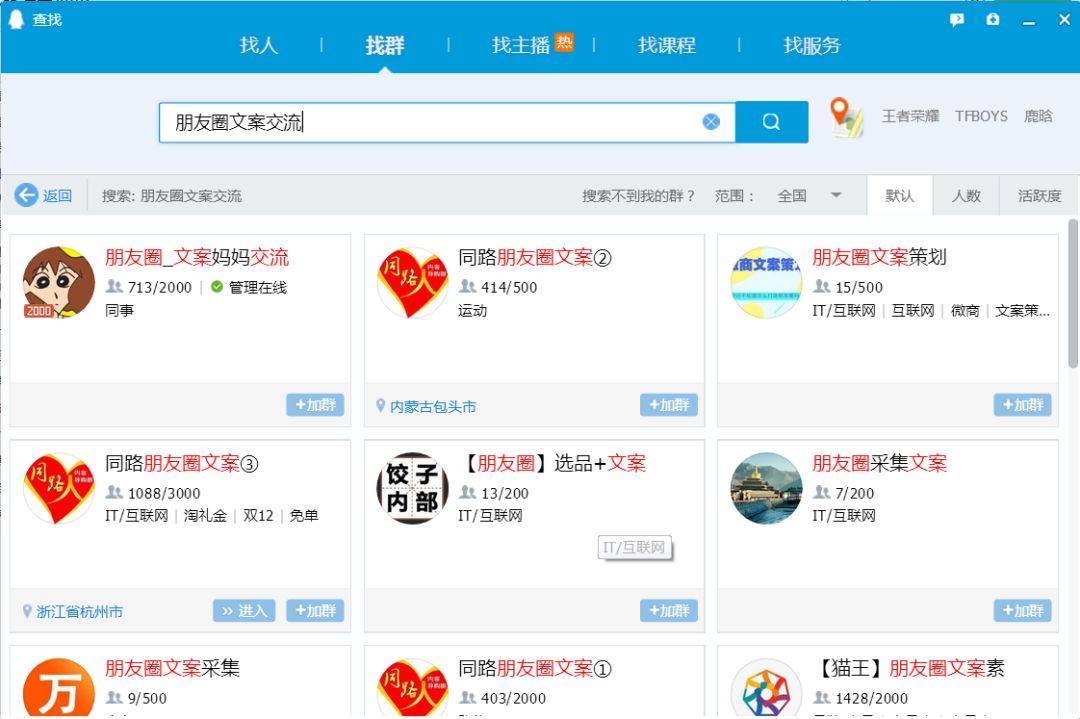Join group 朋友圈_文案妈妈交流 via 加群
The width and height of the screenshot is (1080, 719).
[x=315, y=404]
